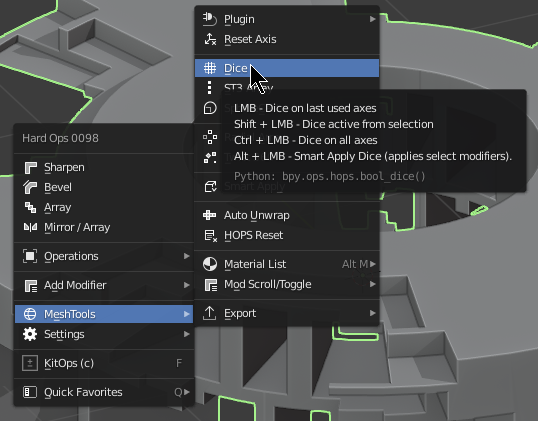Open the Settings menu entry

click(104, 334)
